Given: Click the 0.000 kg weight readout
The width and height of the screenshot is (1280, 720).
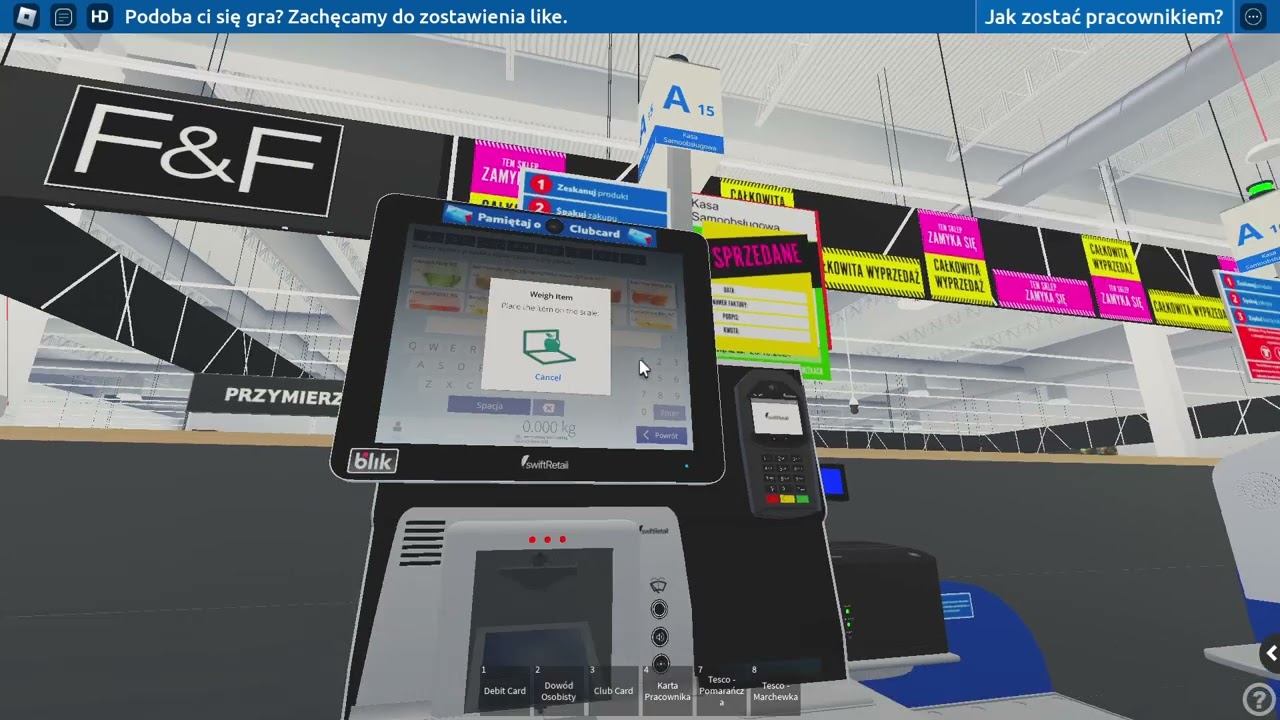Looking at the screenshot, I should point(548,427).
